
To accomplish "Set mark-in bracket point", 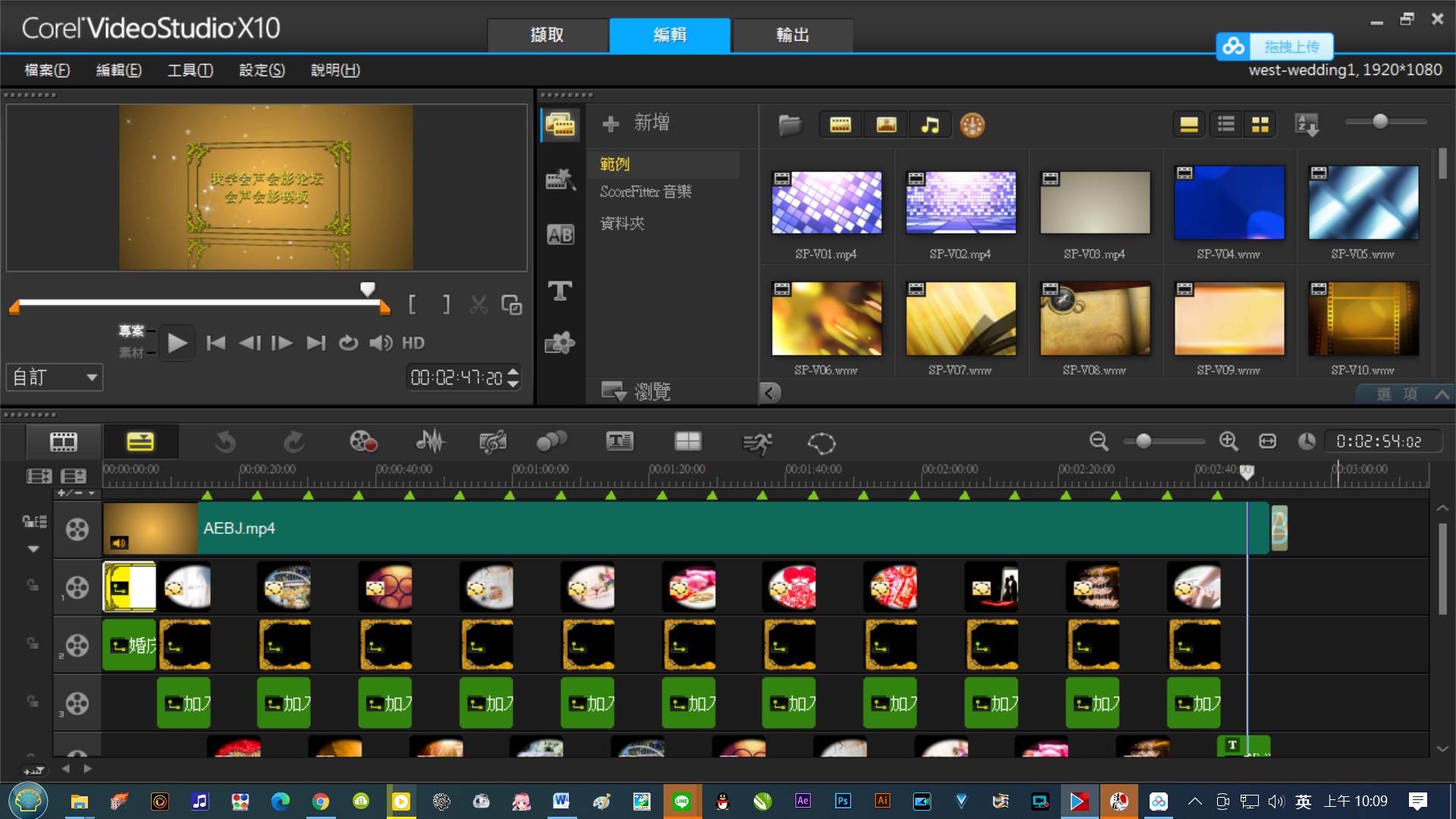I will tap(412, 305).
